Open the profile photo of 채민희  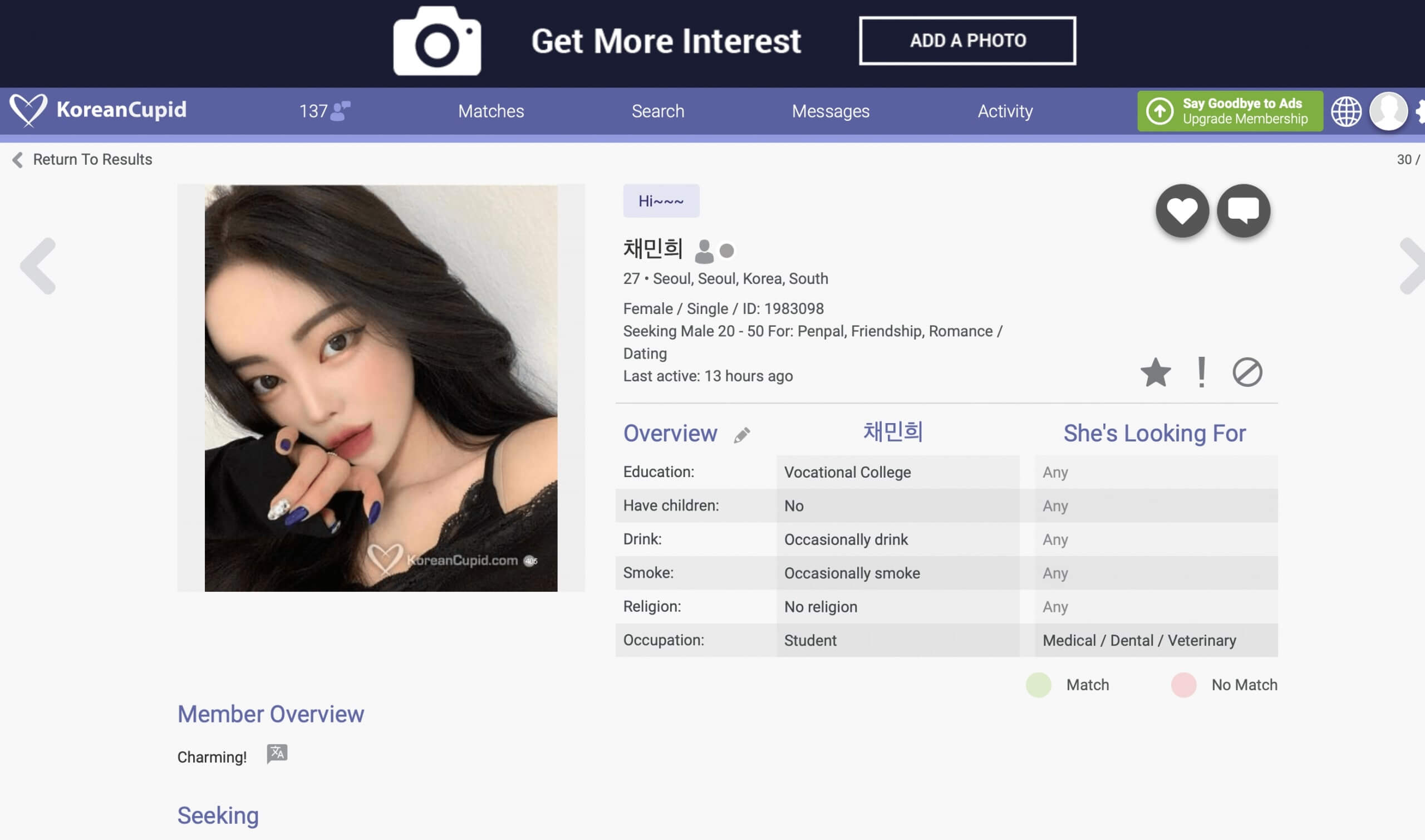[x=381, y=389]
